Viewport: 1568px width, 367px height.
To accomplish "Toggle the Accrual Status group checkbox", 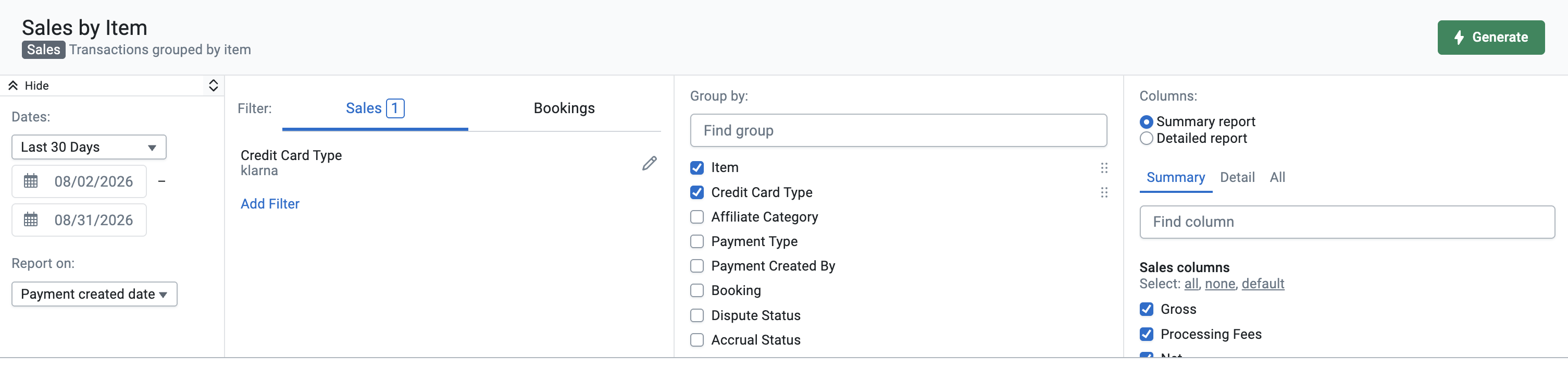I will pos(697,339).
